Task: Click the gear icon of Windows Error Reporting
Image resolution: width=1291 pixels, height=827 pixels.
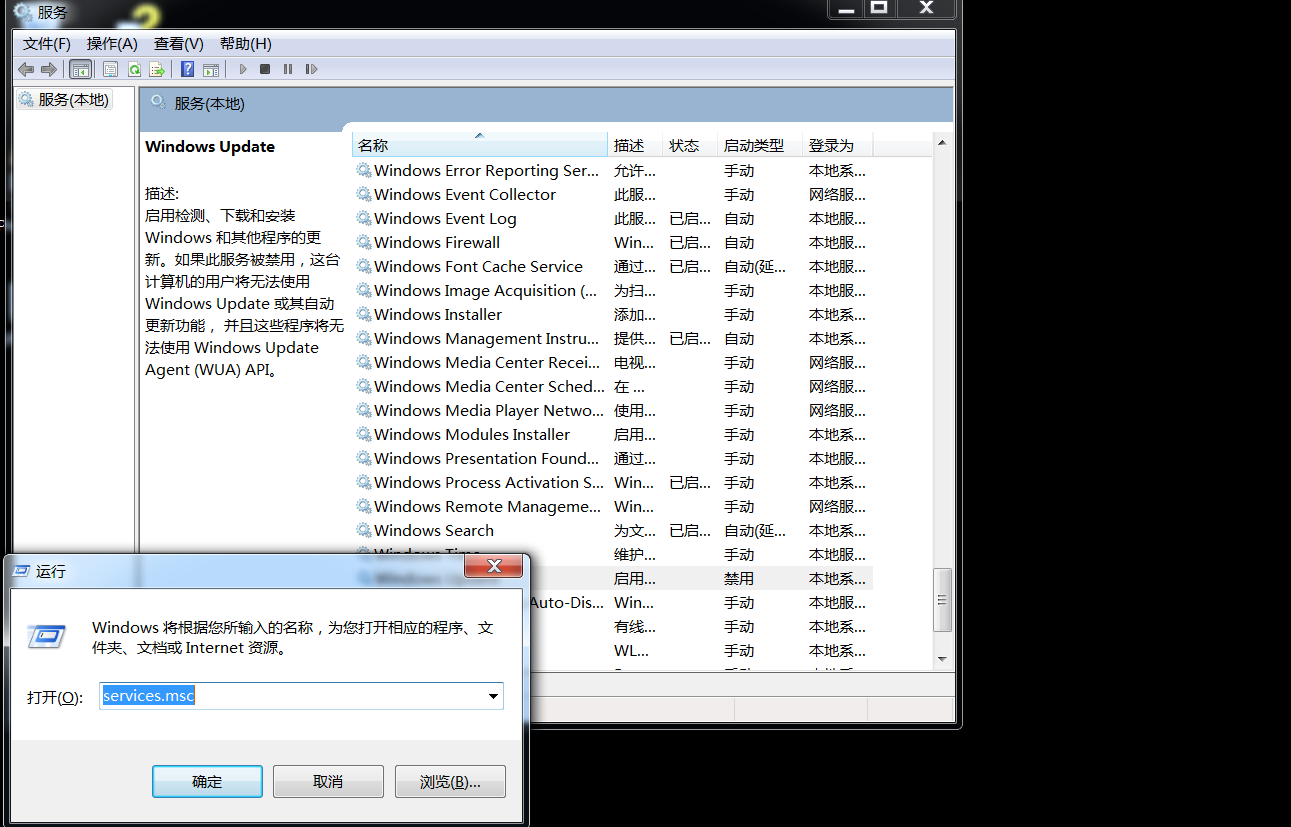Action: (364, 170)
